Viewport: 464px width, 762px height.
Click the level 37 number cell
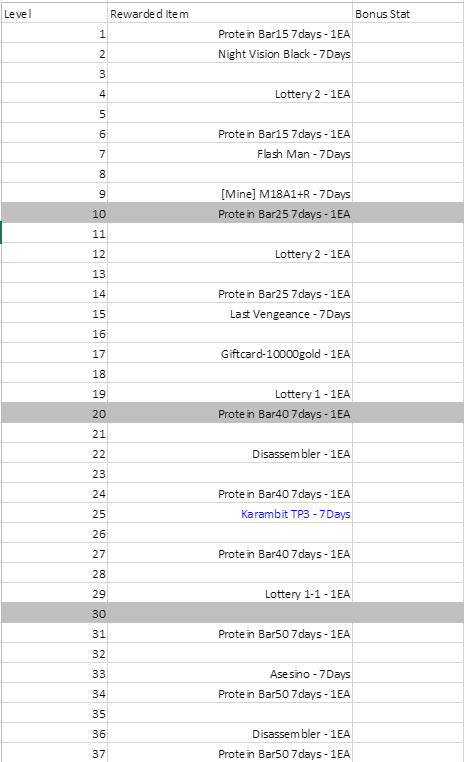[x=54, y=754]
